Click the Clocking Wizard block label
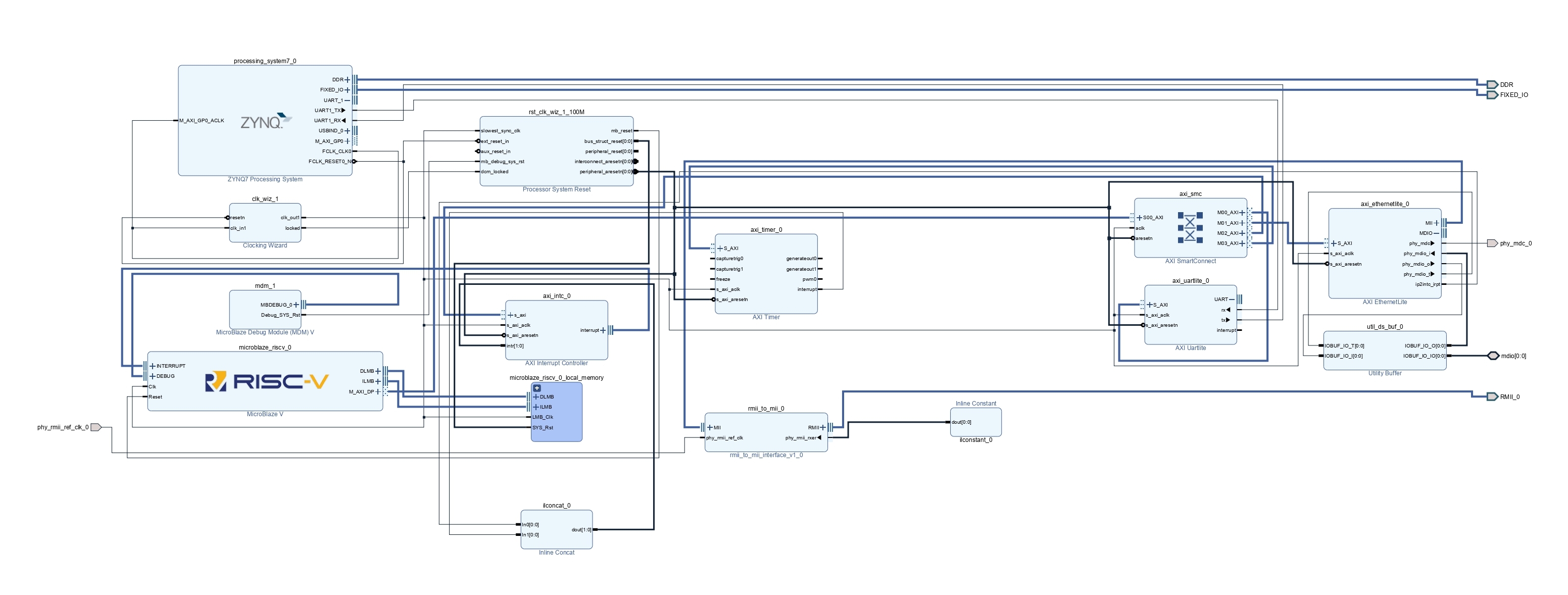 click(x=265, y=245)
